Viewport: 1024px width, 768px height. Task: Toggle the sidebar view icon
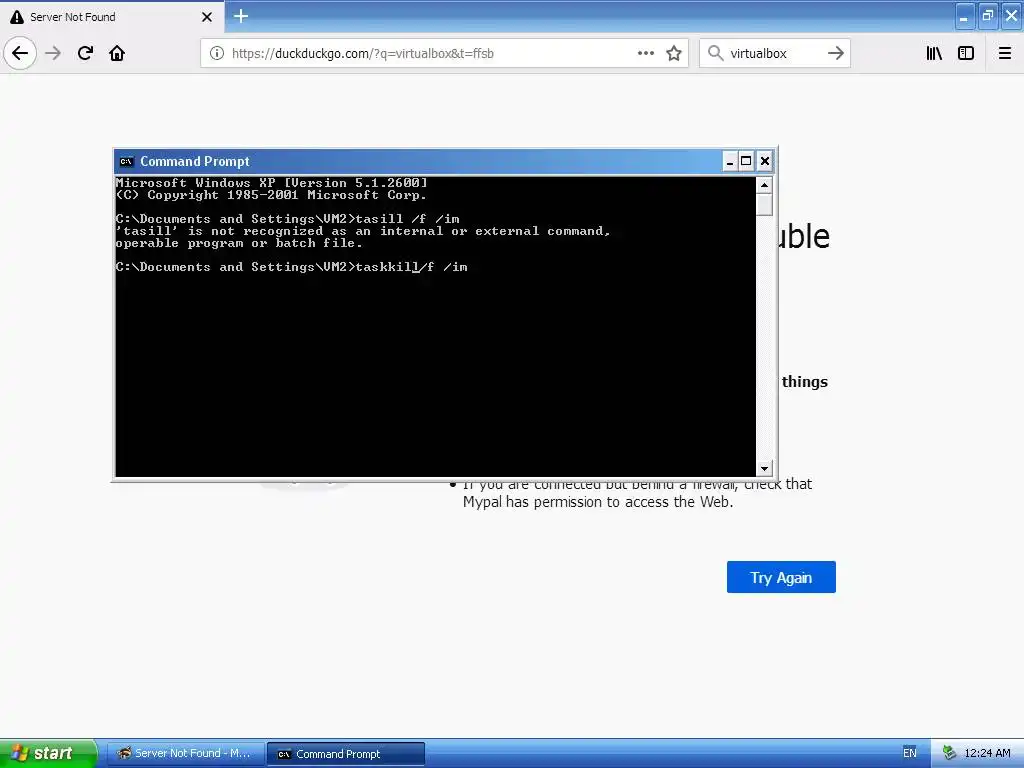pos(966,53)
